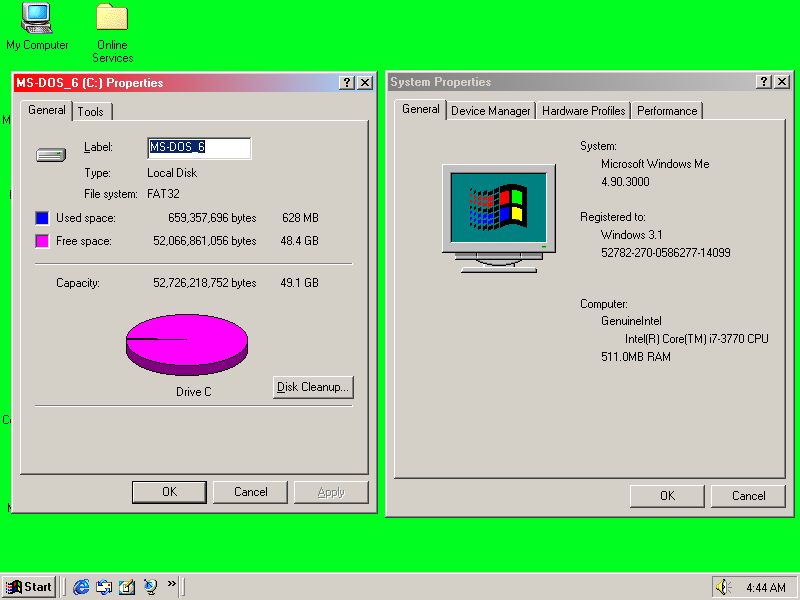The width and height of the screenshot is (800, 600).
Task: Click help question mark in Drive Properties
Action: click(x=347, y=83)
